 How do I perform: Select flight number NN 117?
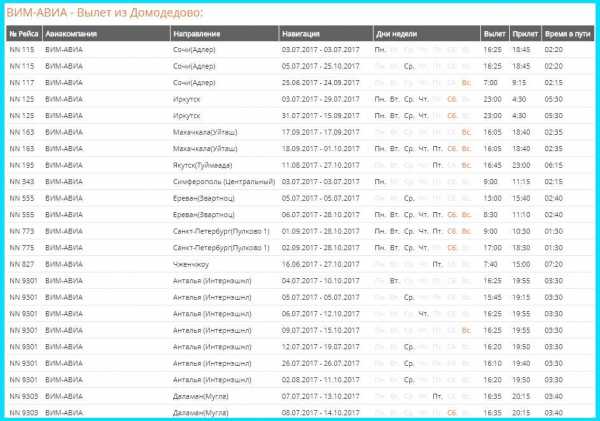[22, 83]
